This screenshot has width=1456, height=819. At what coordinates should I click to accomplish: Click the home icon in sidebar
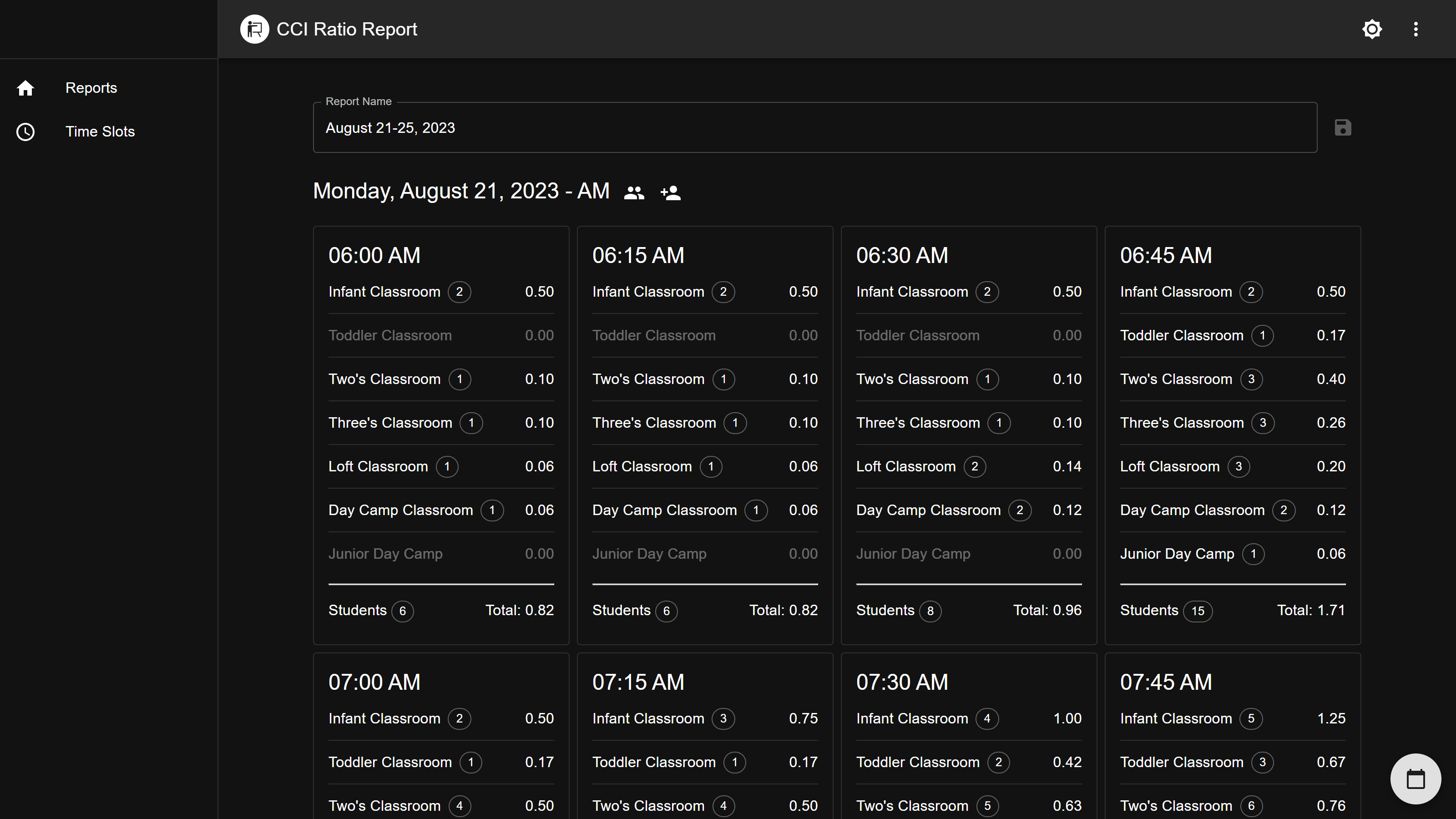pos(25,88)
